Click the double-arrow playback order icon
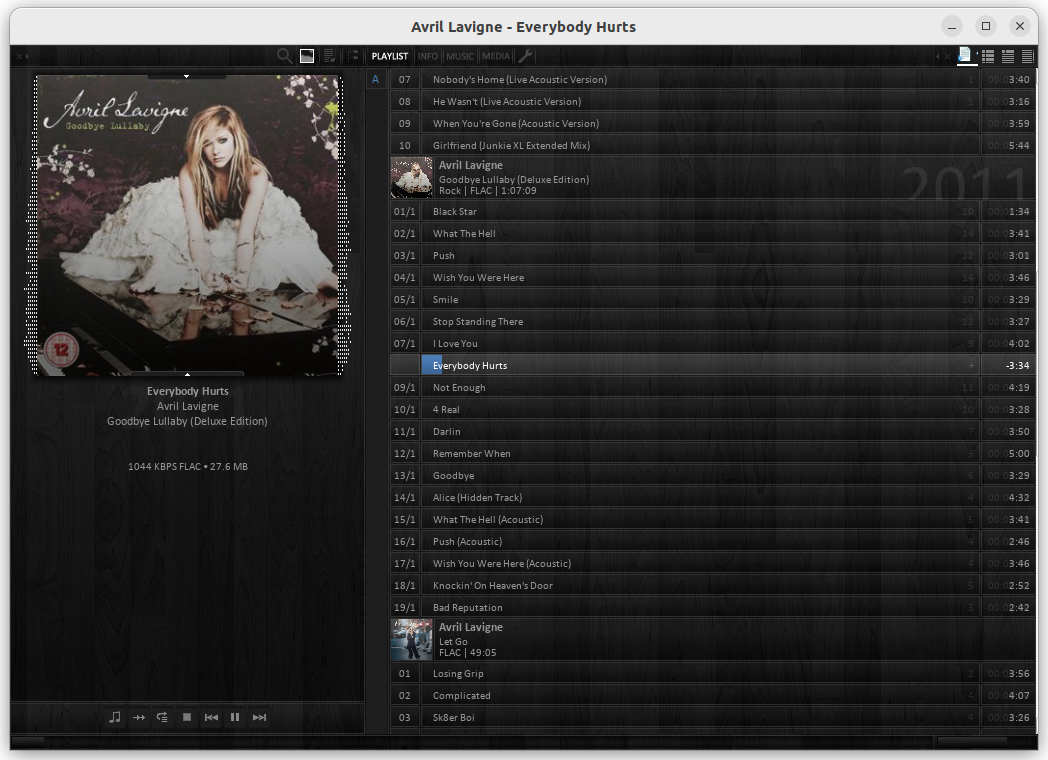 pyautogui.click(x=139, y=717)
